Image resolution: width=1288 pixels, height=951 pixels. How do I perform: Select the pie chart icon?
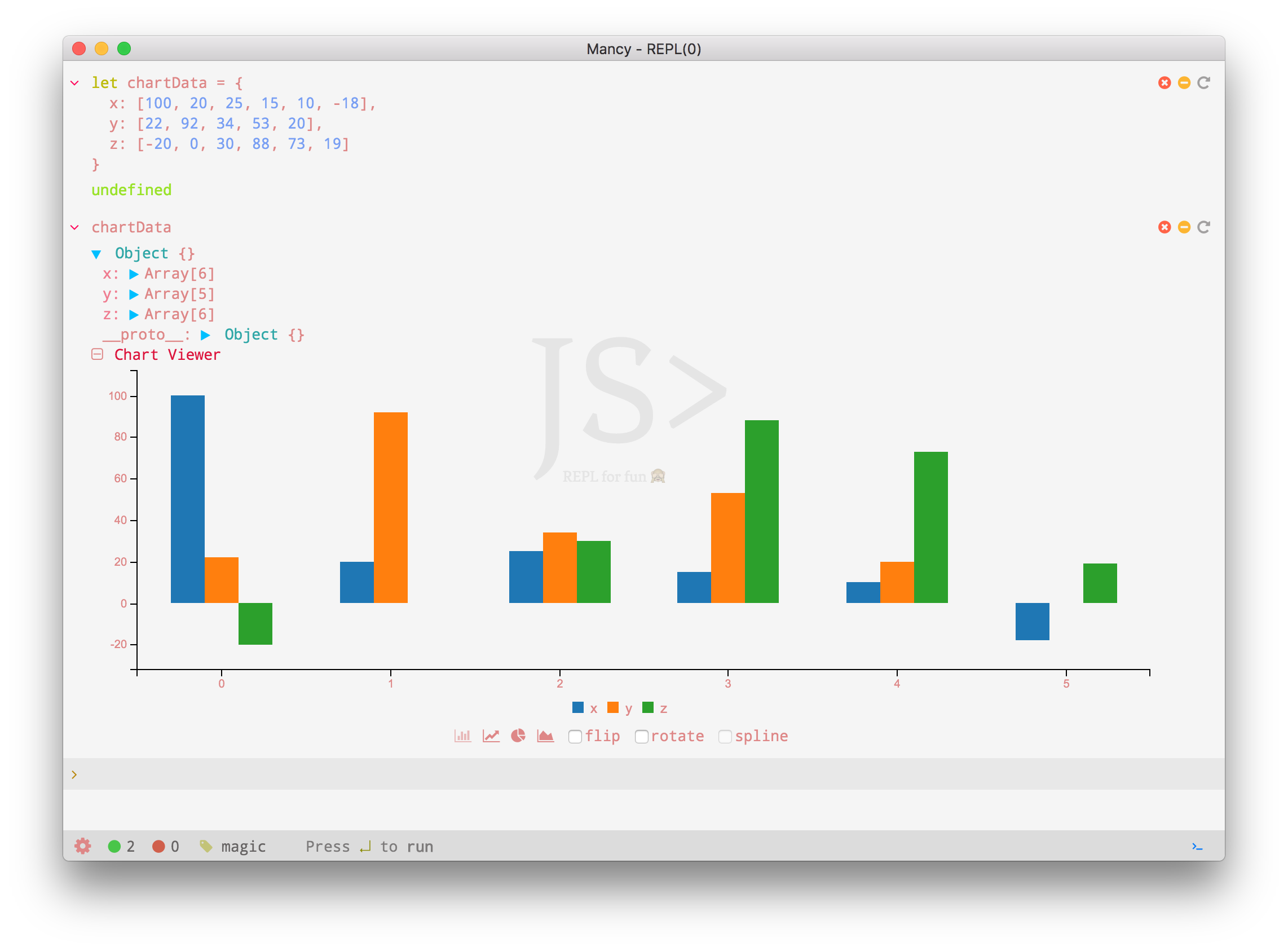[518, 736]
